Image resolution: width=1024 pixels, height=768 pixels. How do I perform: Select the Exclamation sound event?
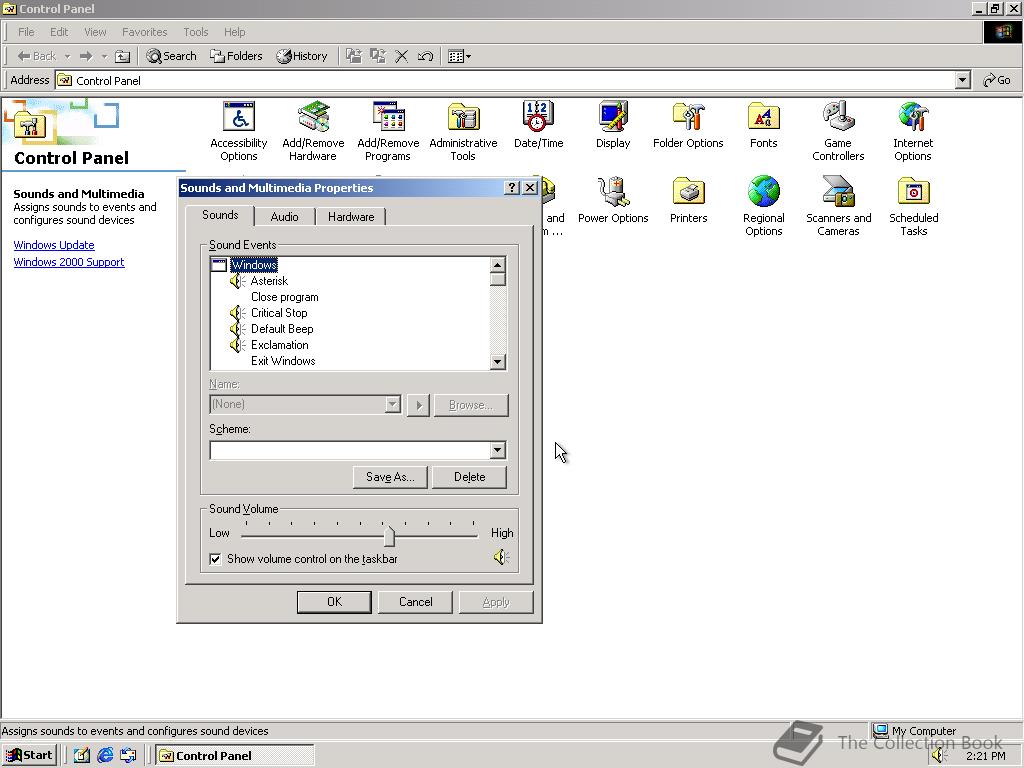click(x=280, y=345)
